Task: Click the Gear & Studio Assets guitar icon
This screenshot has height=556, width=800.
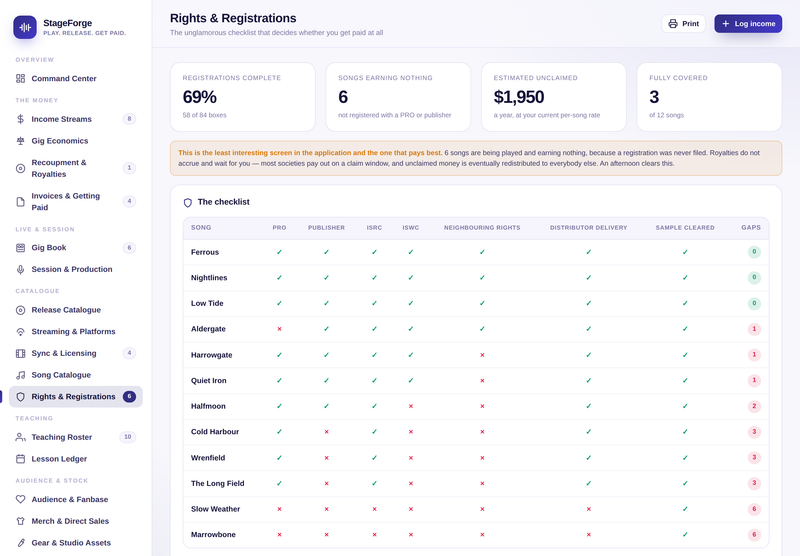Action: click(20, 543)
